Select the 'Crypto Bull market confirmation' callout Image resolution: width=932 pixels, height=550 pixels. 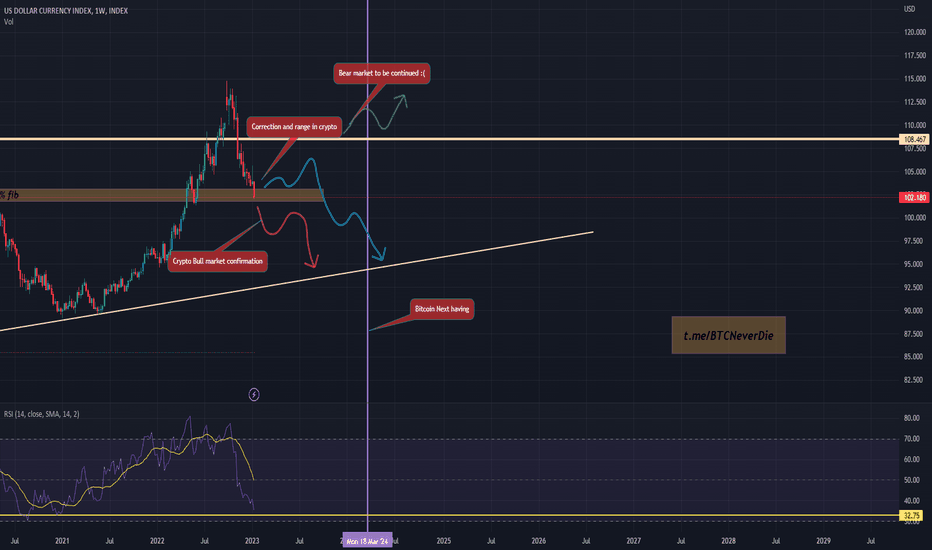(x=218, y=261)
